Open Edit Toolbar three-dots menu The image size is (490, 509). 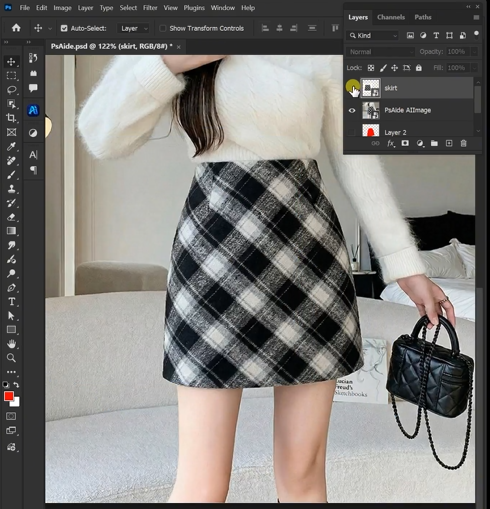(11, 372)
